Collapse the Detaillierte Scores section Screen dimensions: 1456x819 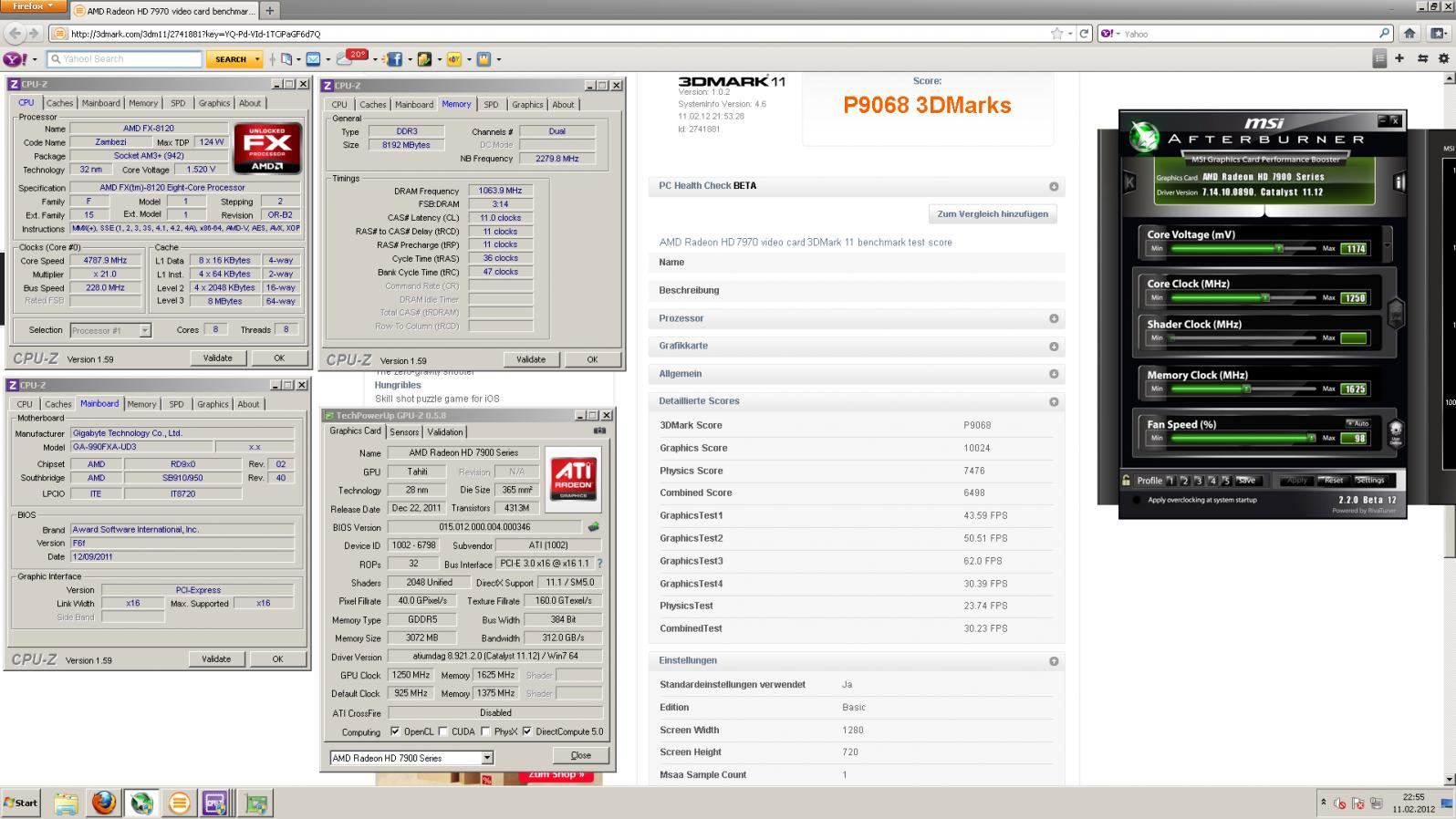tap(1054, 401)
